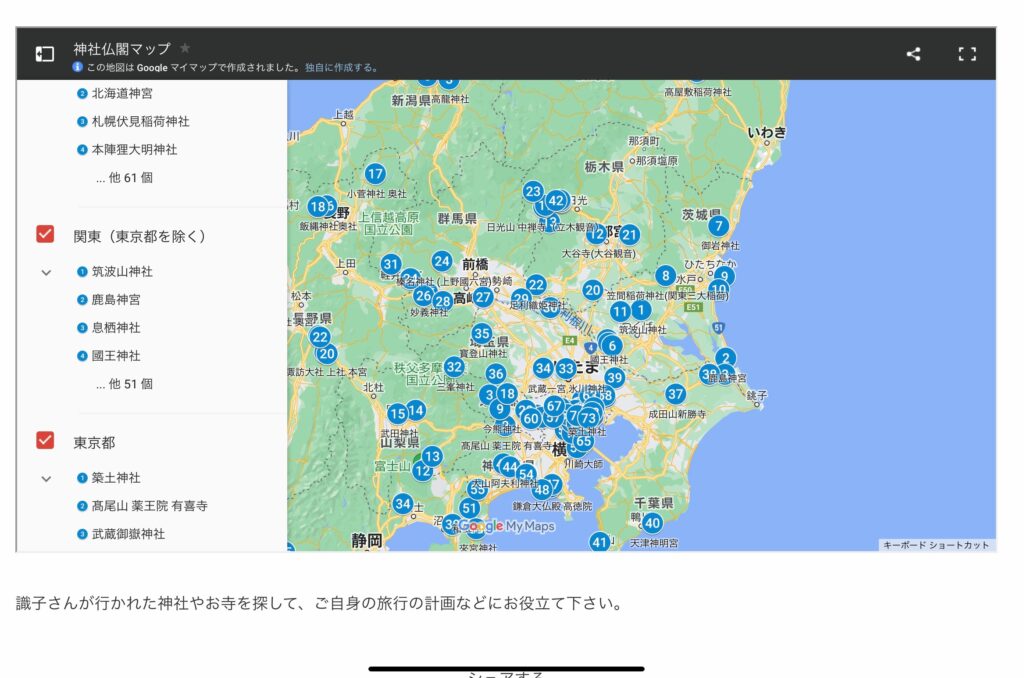Click map marker 7 above 御岩神社
Viewport: 1024px width, 678px height.
pos(718,226)
